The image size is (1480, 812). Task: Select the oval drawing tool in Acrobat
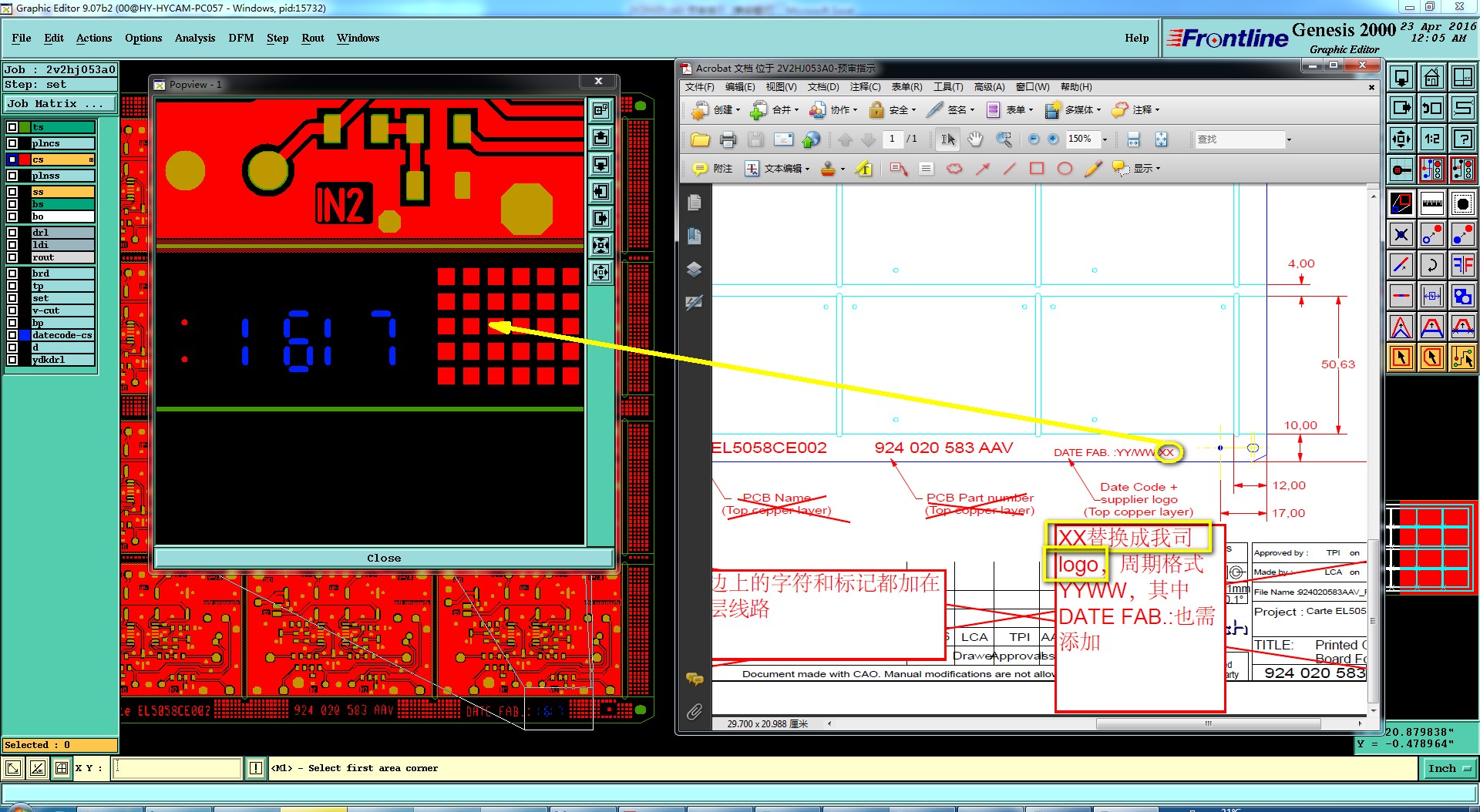point(1065,169)
